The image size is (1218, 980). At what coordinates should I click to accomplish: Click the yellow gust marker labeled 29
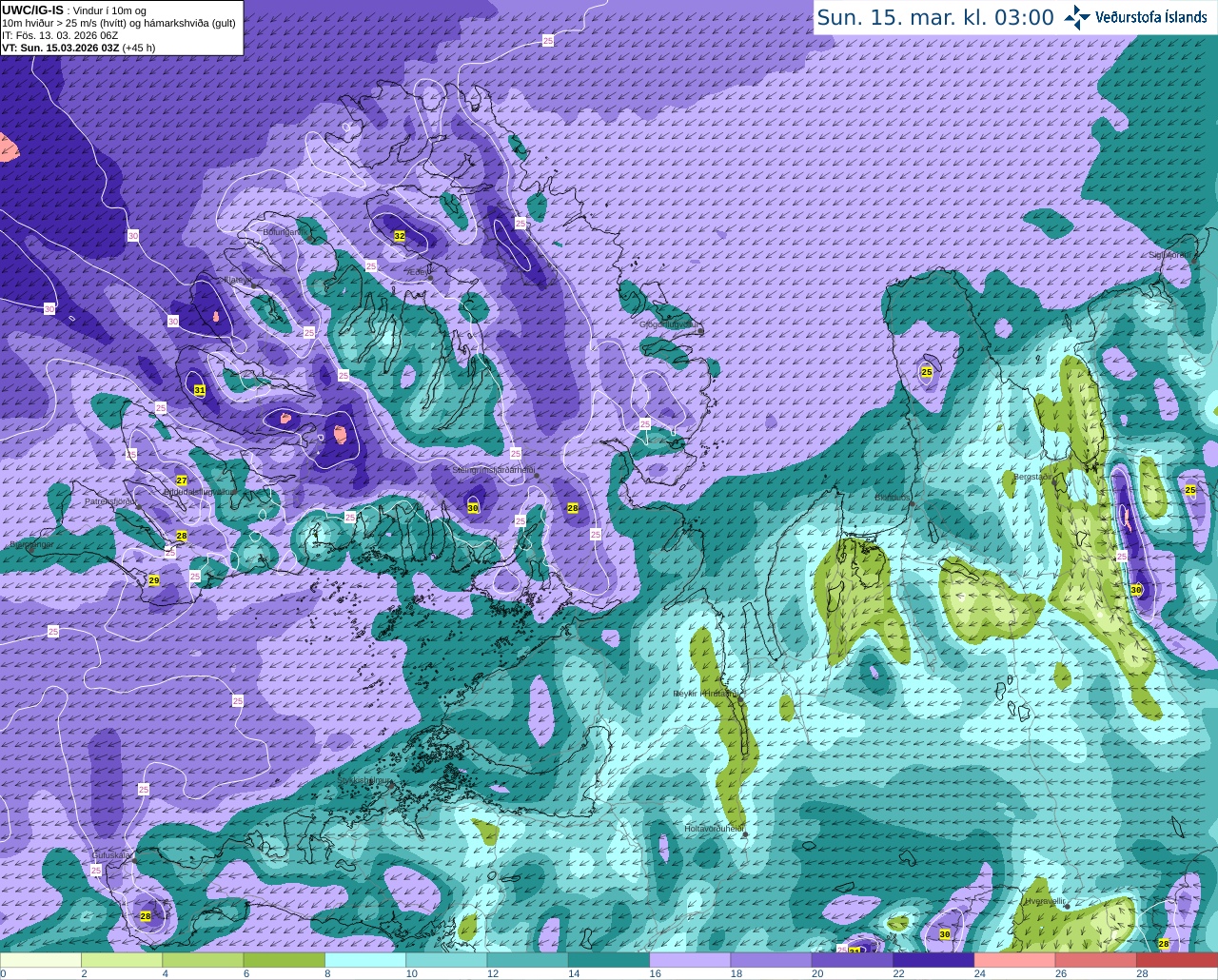coord(154,580)
